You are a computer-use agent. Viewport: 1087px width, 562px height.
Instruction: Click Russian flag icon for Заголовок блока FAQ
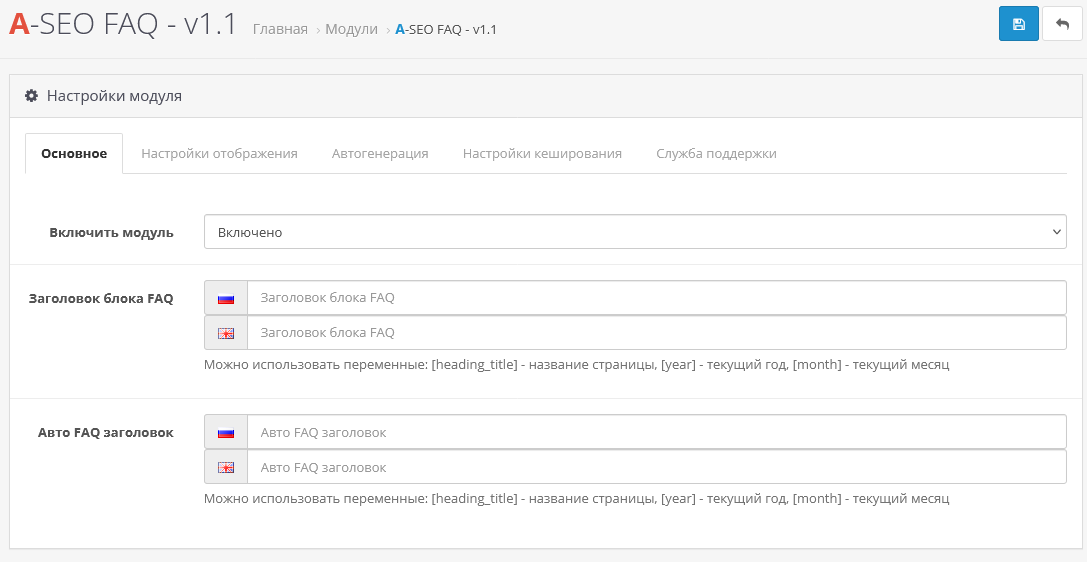click(x=226, y=298)
